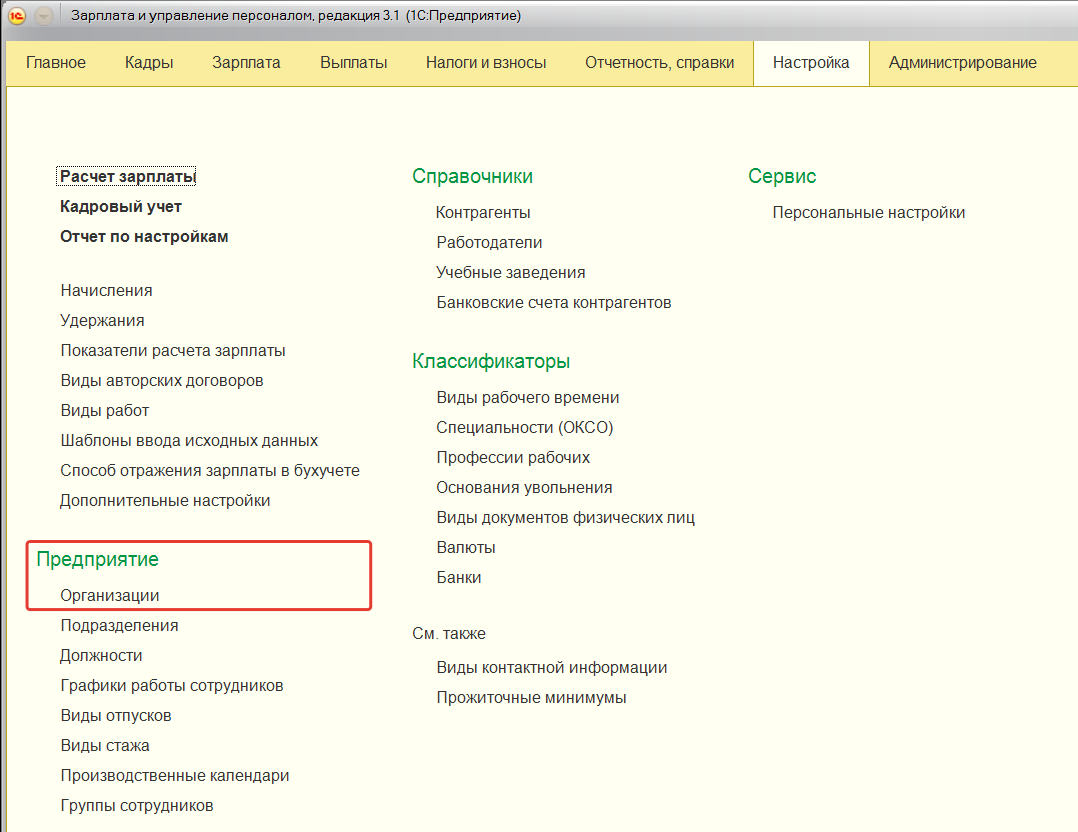Open Банковские счета контрагентов
Image resolution: width=1078 pixels, height=832 pixels.
[554, 303]
